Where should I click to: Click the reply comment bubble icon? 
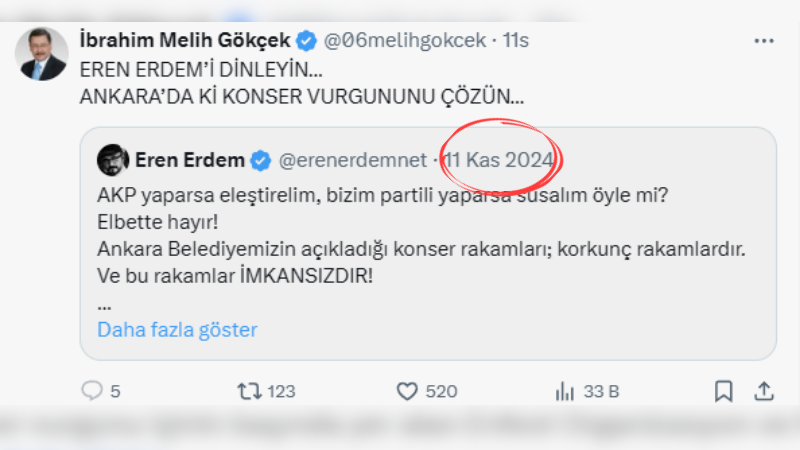93,391
